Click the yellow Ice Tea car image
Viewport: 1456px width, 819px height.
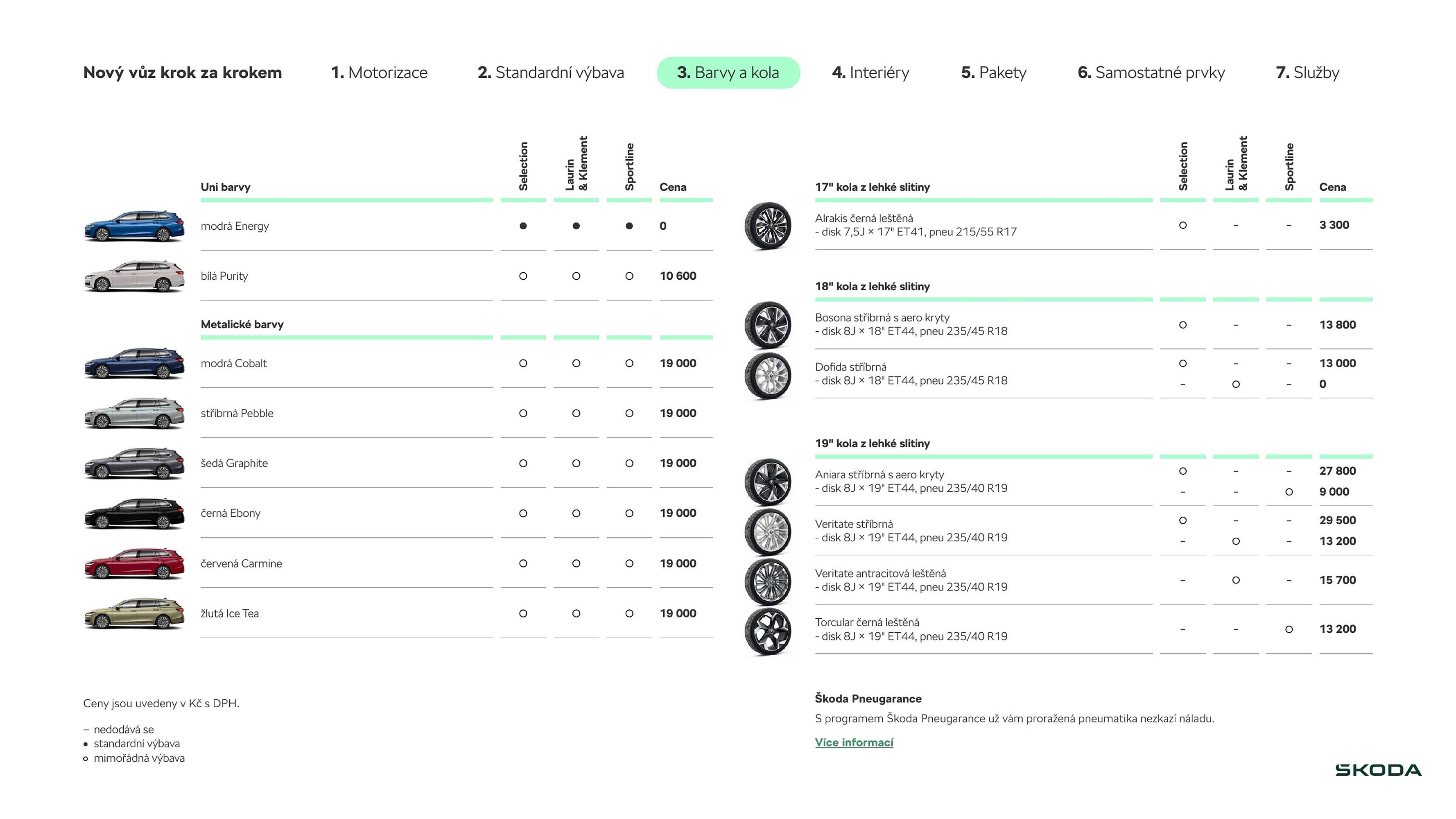134,613
